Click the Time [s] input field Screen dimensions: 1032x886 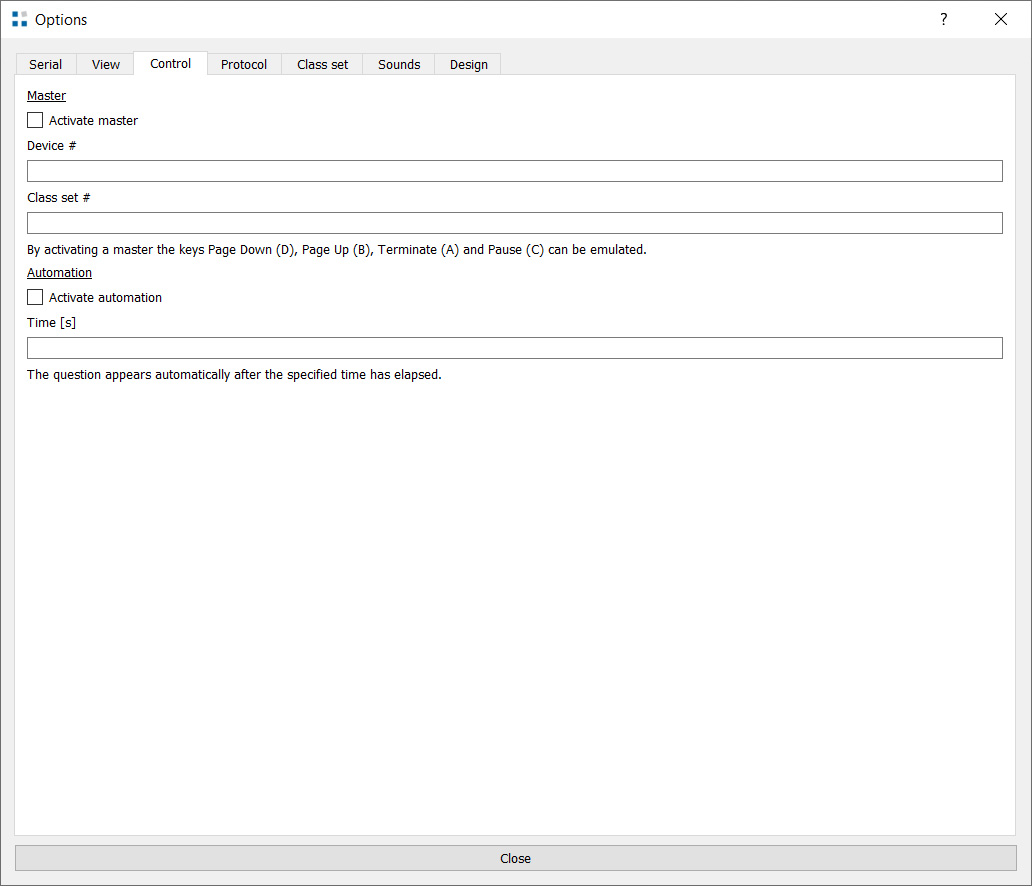coord(514,348)
